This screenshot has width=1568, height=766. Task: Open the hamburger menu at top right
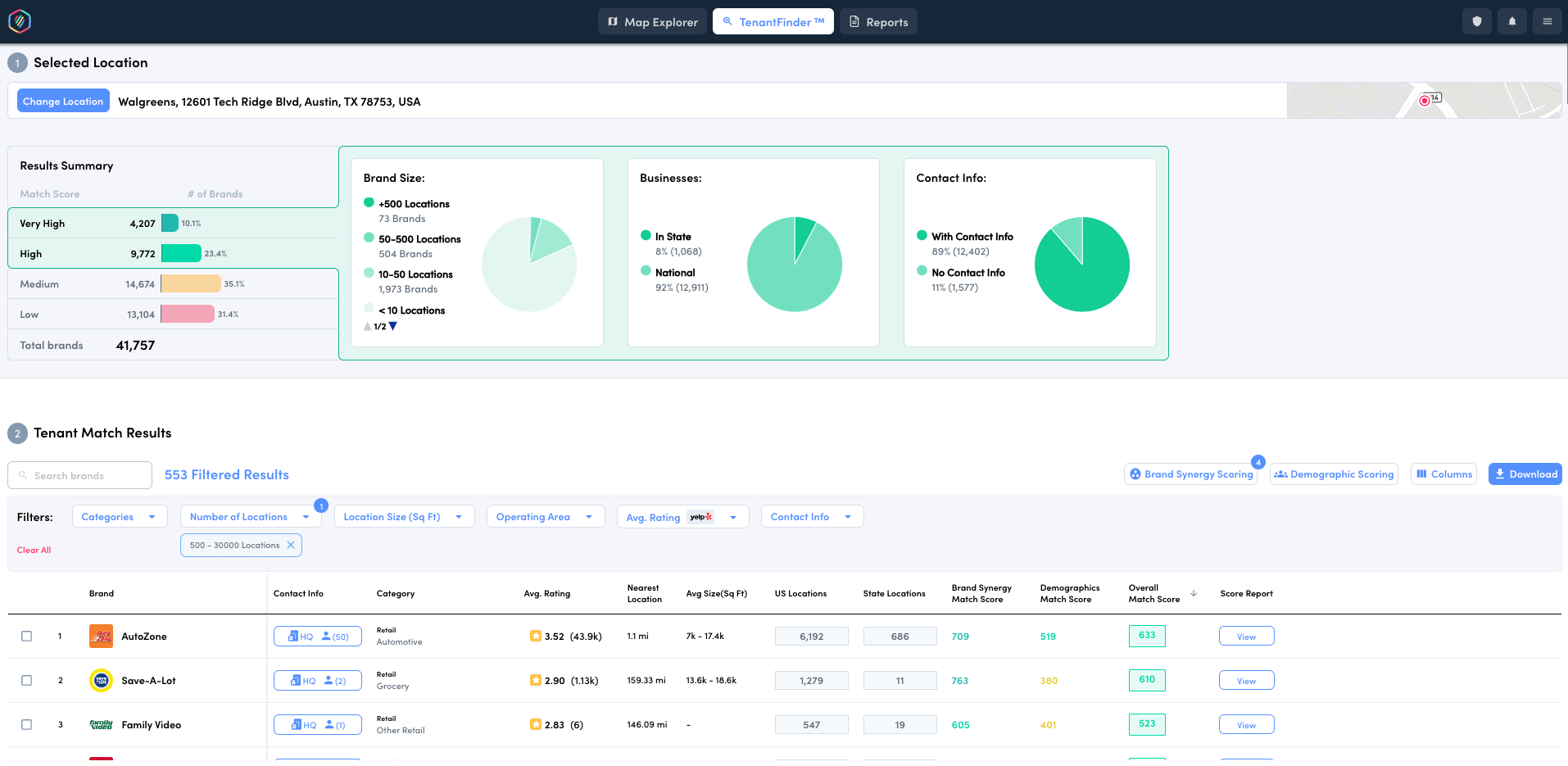[1547, 20]
